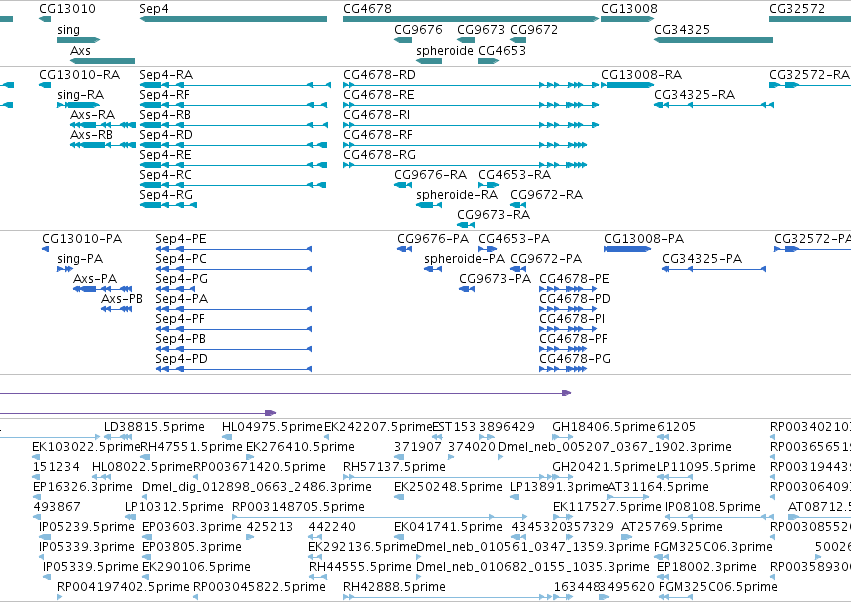Select protein Sep4-PE

tap(233, 249)
